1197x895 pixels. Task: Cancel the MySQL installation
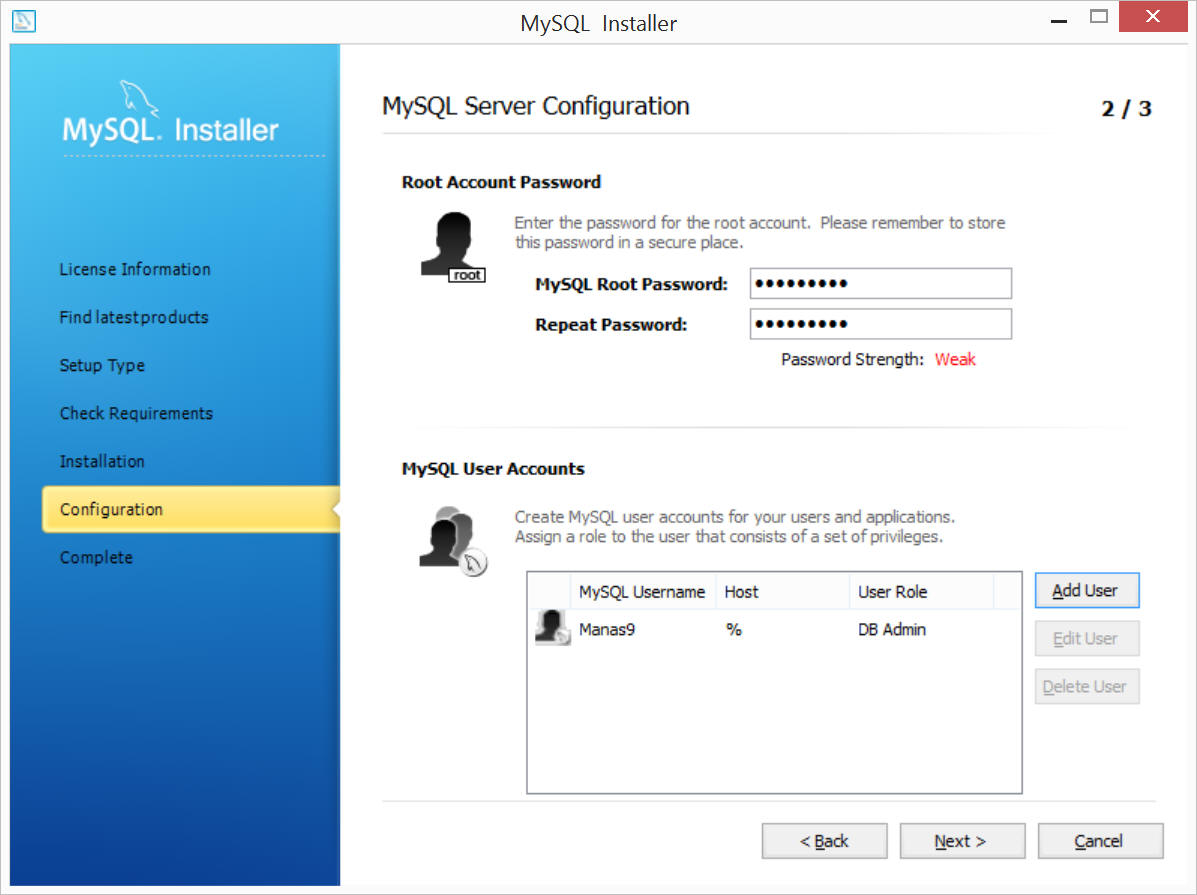pyautogui.click(x=1100, y=841)
